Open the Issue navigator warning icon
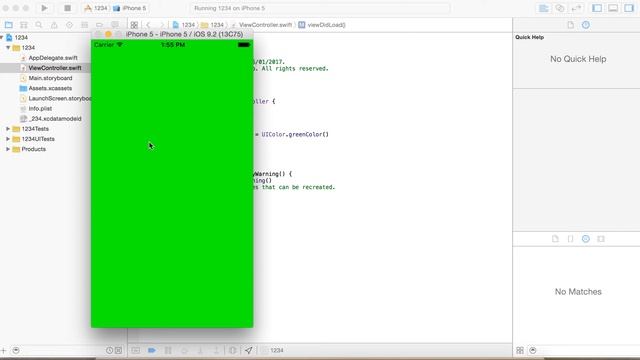The width and height of the screenshot is (640, 360). point(54,25)
